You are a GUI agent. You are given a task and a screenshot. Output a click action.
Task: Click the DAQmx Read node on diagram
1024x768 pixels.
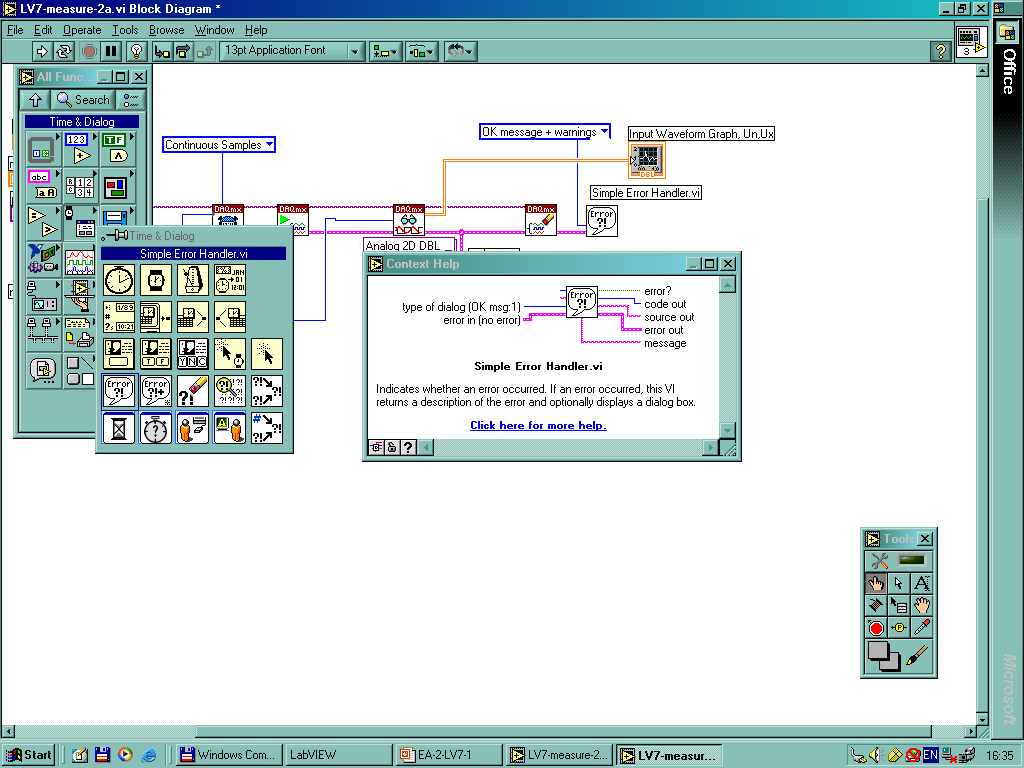pos(409,220)
